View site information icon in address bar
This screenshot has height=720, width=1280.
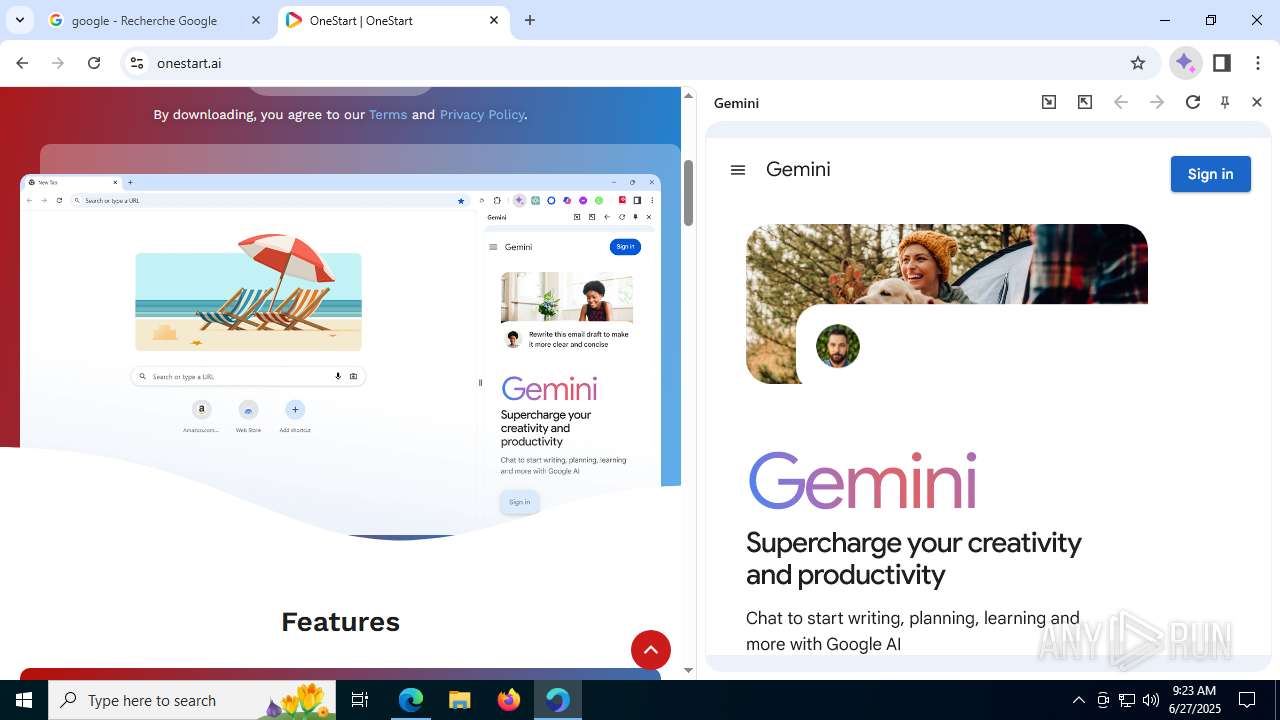point(137,63)
